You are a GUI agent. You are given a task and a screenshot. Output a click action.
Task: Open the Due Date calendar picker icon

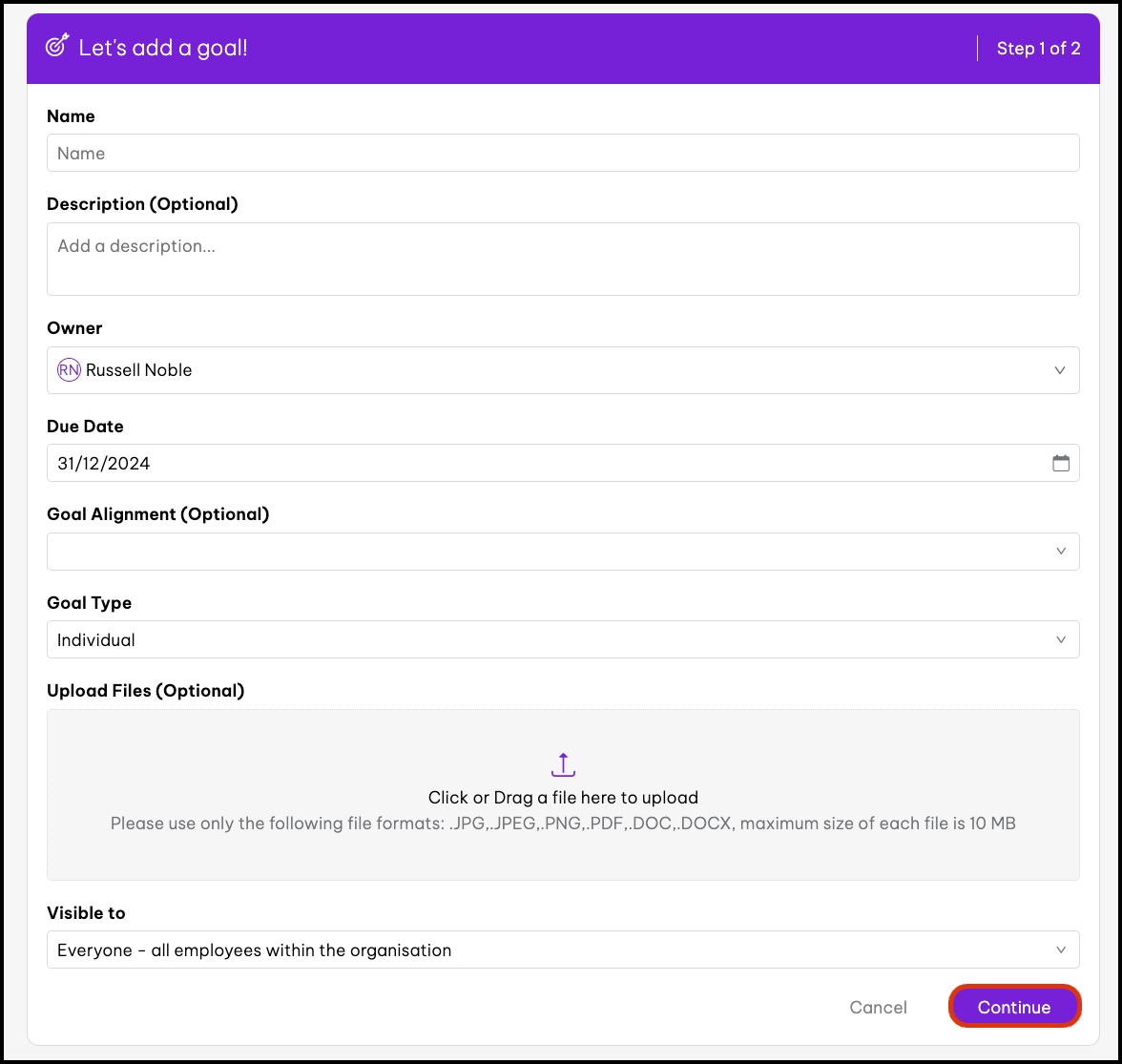(x=1060, y=464)
